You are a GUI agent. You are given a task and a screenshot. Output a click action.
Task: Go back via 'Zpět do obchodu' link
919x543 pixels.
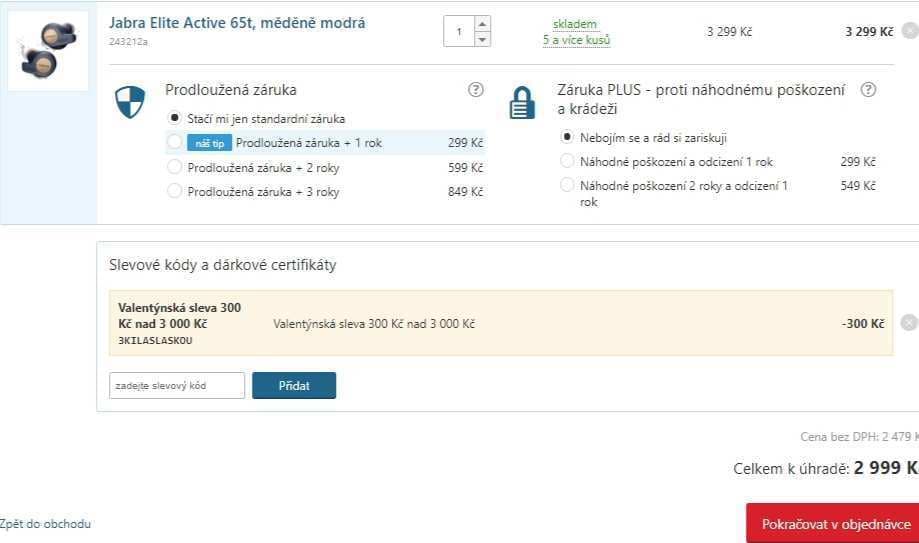(x=45, y=524)
